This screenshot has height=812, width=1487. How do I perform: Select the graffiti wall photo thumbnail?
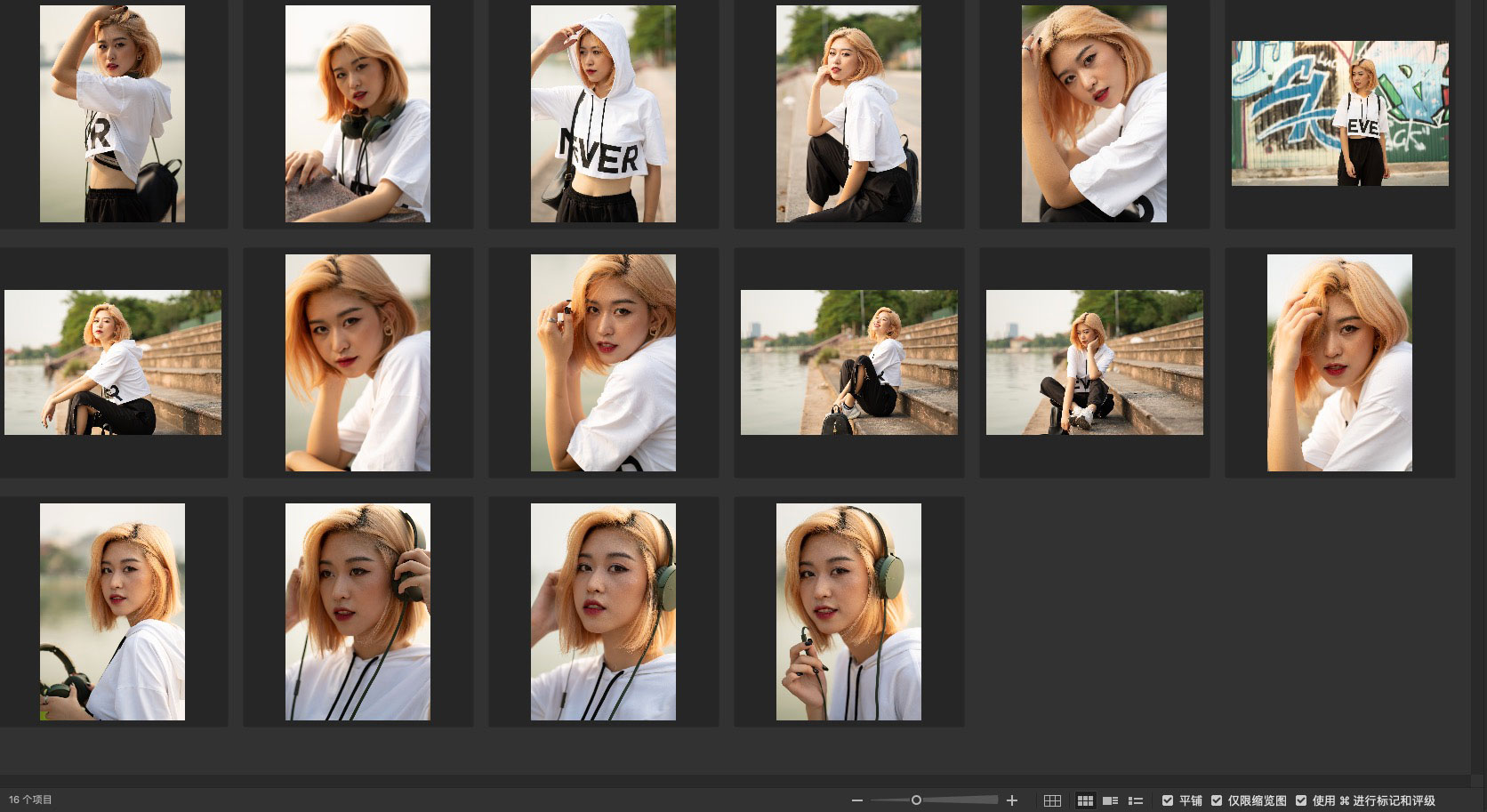click(1339, 113)
